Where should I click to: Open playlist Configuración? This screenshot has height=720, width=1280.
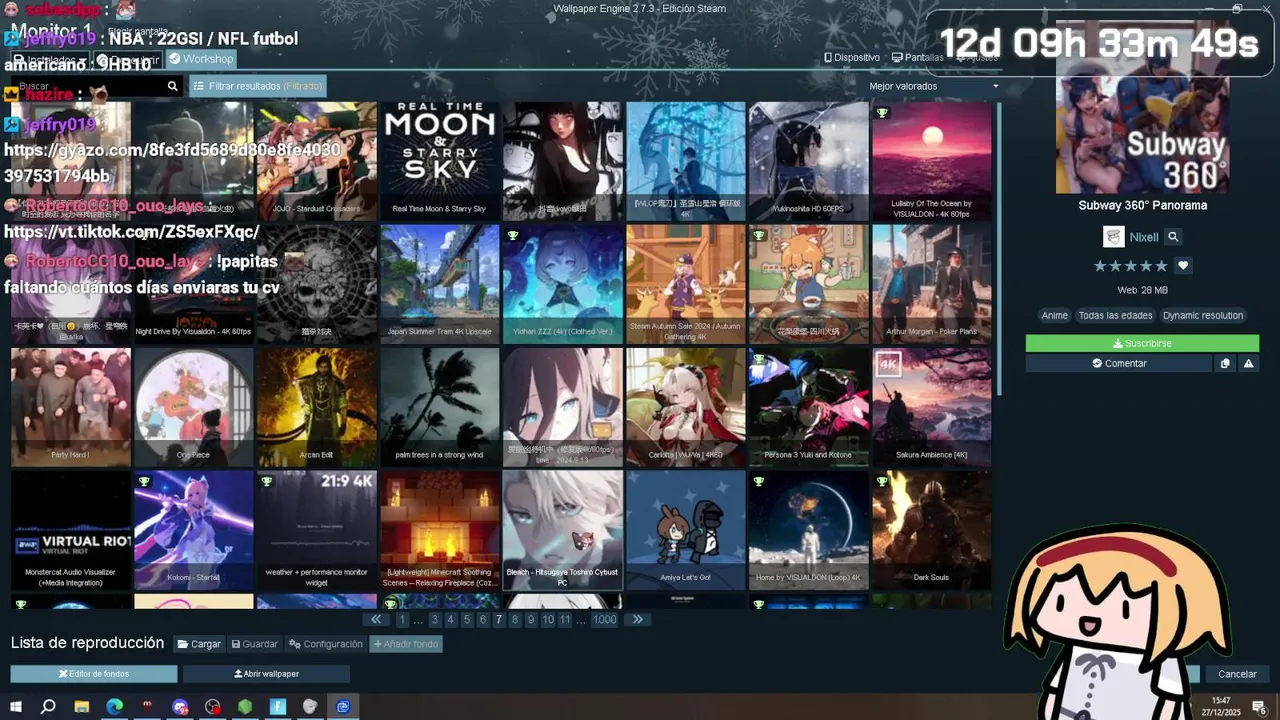pos(326,644)
